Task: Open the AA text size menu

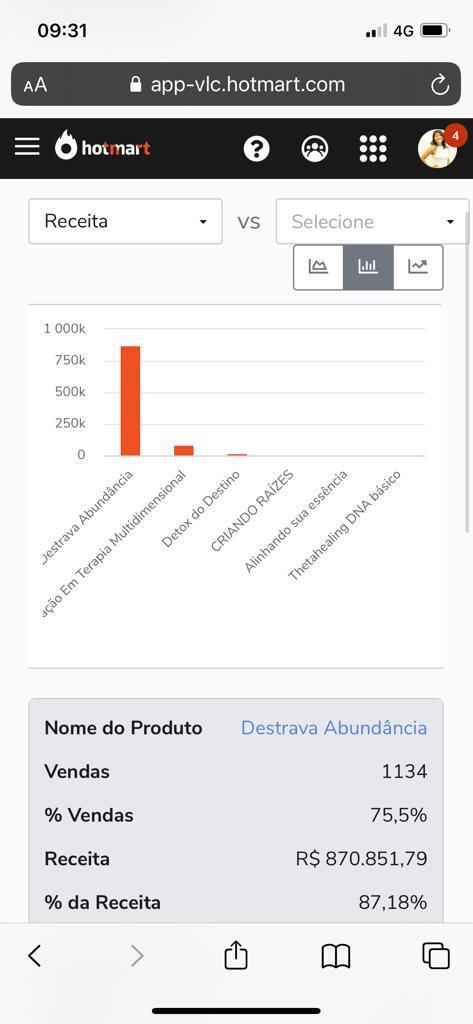Action: [x=35, y=86]
